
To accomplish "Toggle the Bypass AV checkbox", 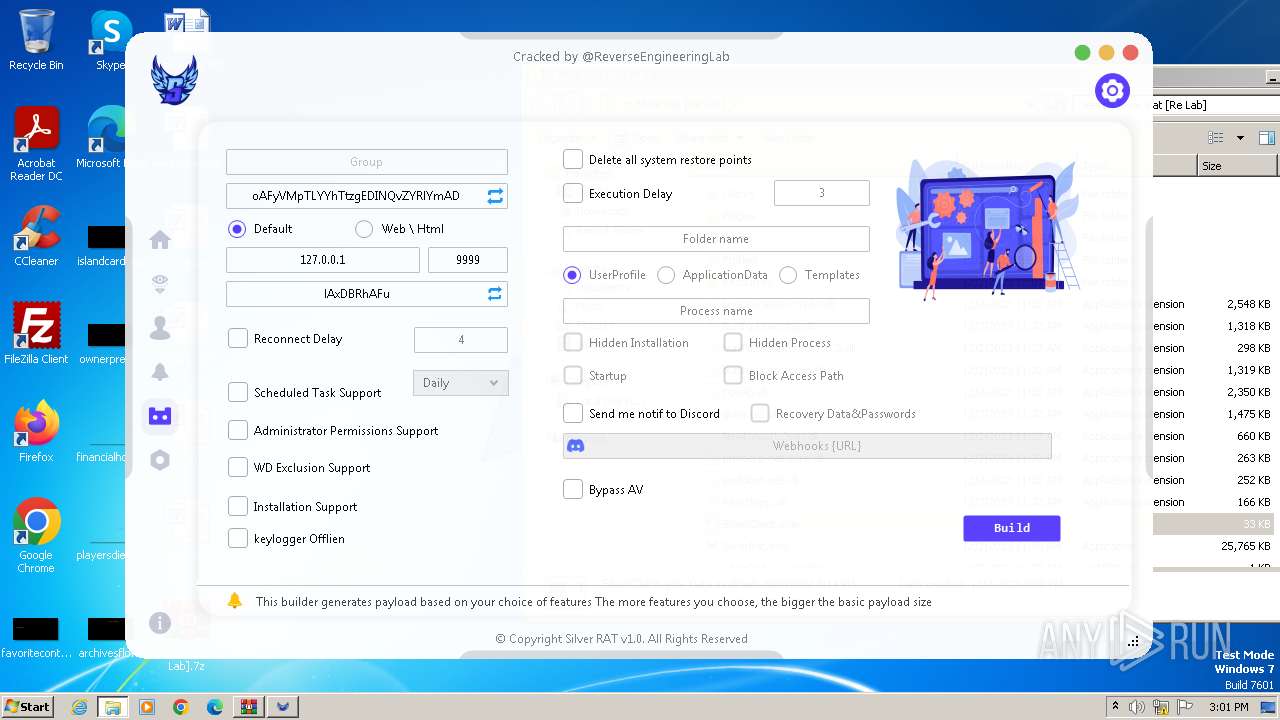I will click(x=573, y=490).
